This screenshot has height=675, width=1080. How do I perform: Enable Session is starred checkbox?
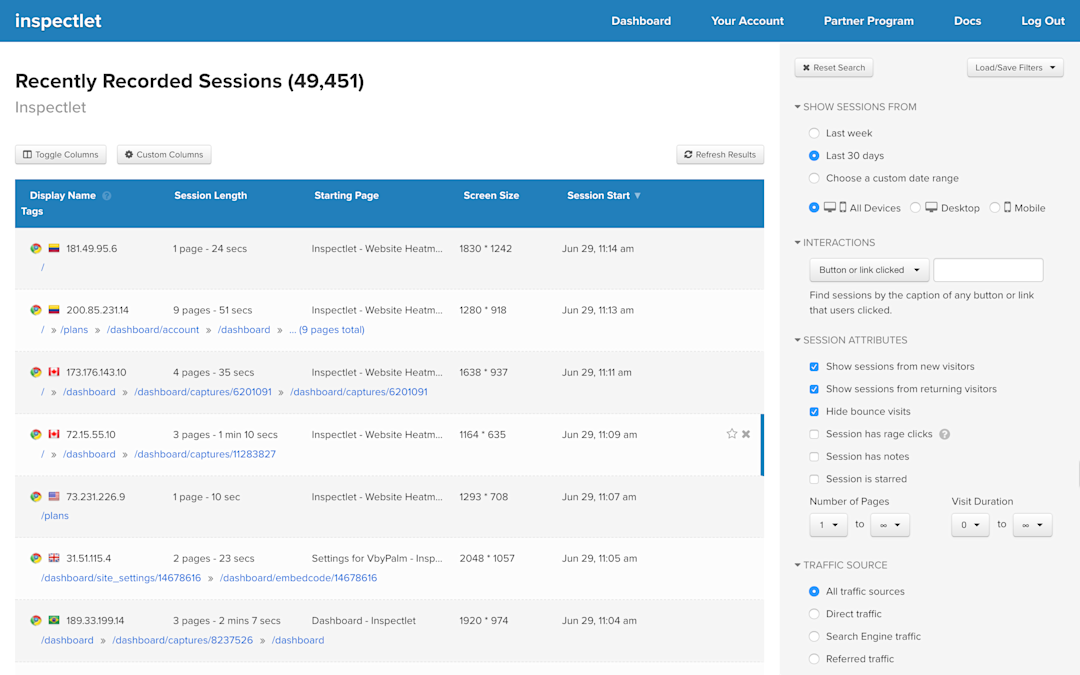click(x=814, y=479)
